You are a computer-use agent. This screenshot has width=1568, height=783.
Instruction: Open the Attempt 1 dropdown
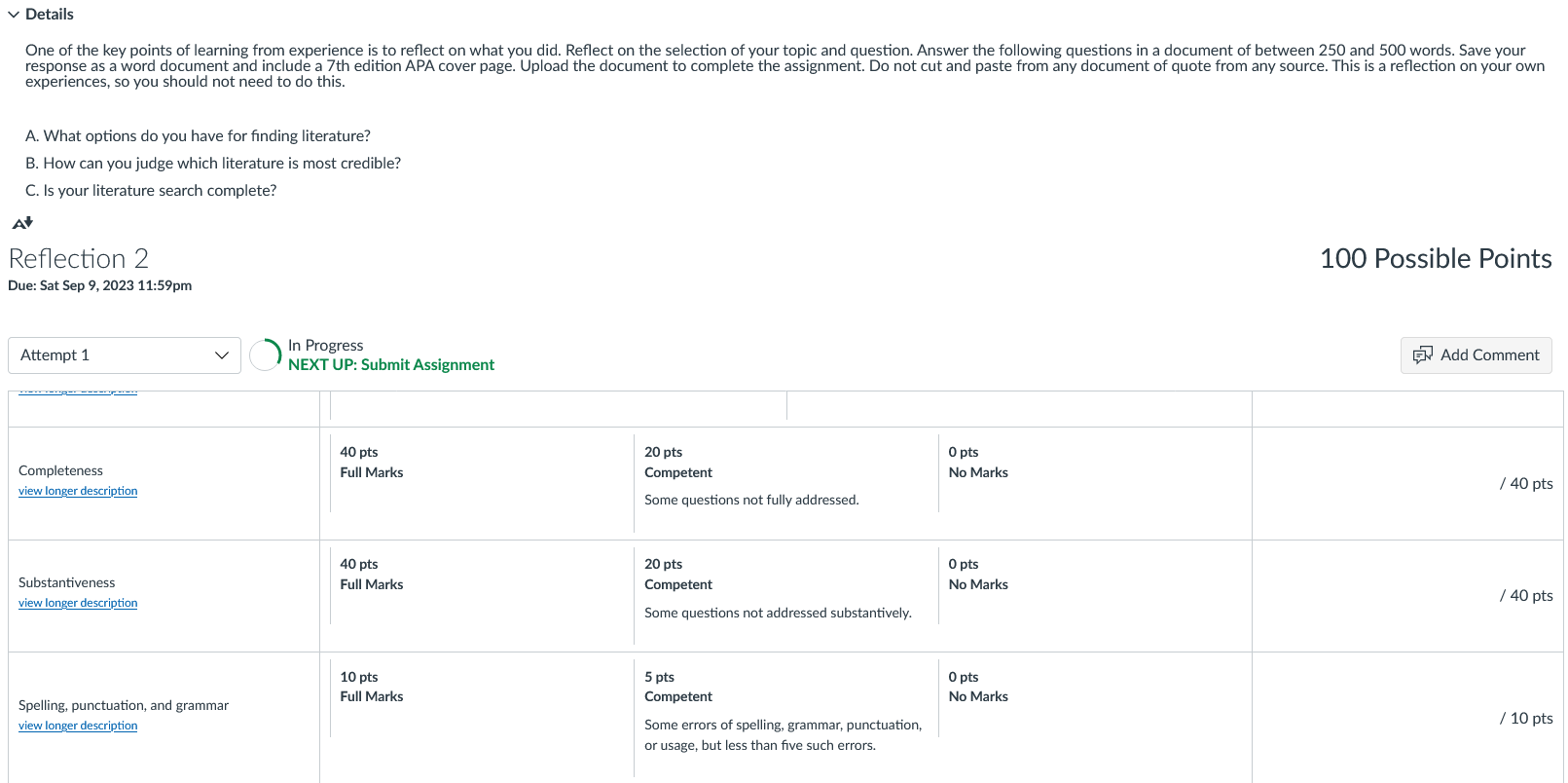click(x=125, y=355)
